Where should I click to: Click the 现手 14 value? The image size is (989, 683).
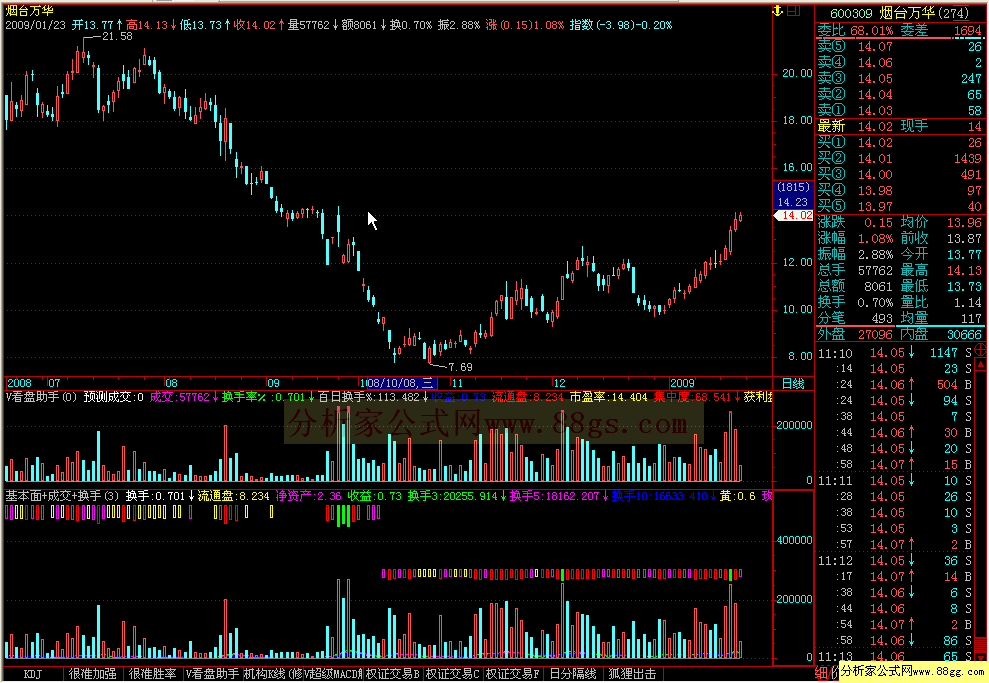click(974, 126)
